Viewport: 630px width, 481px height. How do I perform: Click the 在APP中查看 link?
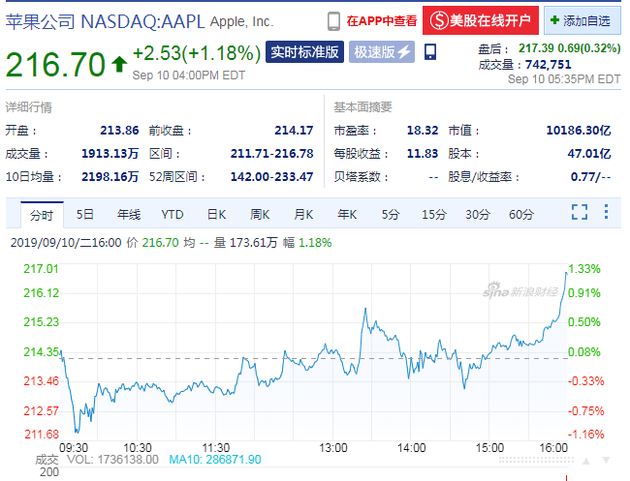[x=382, y=21]
